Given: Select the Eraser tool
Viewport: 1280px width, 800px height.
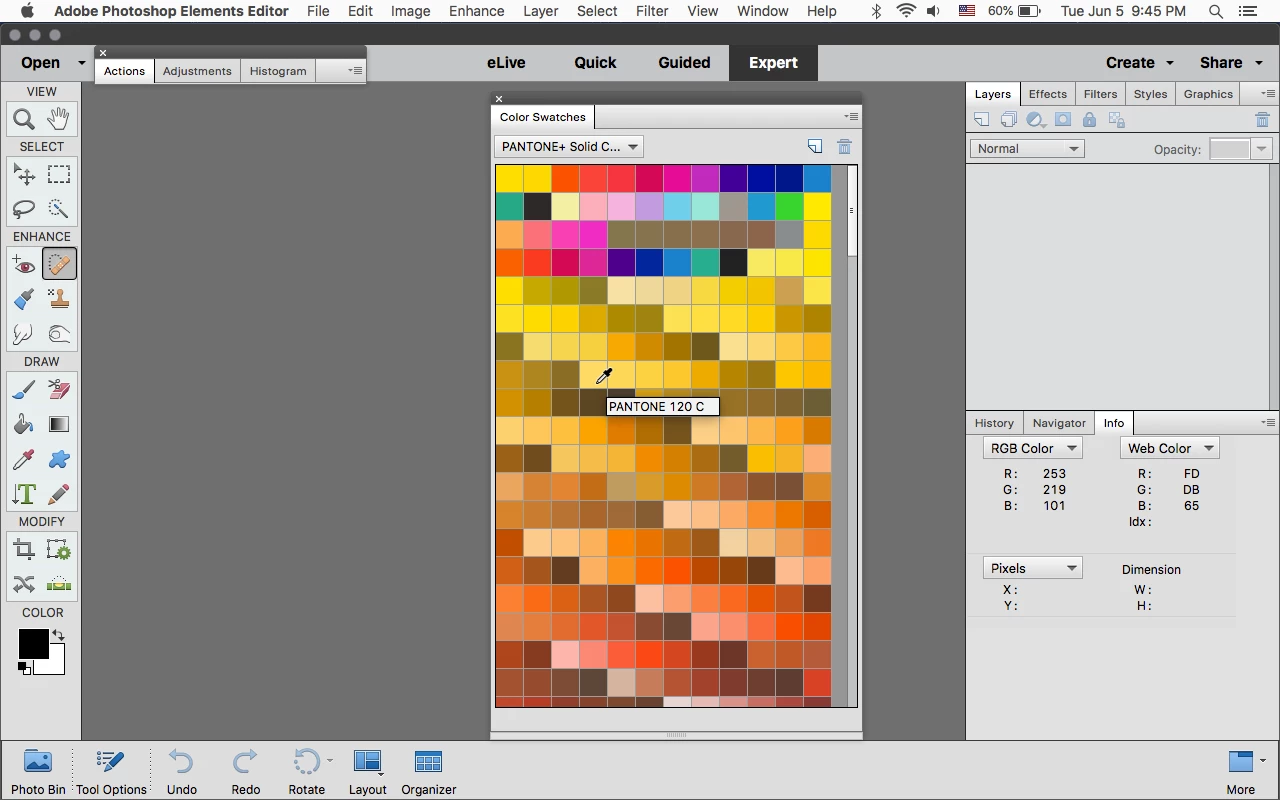Looking at the screenshot, I should tap(59, 389).
